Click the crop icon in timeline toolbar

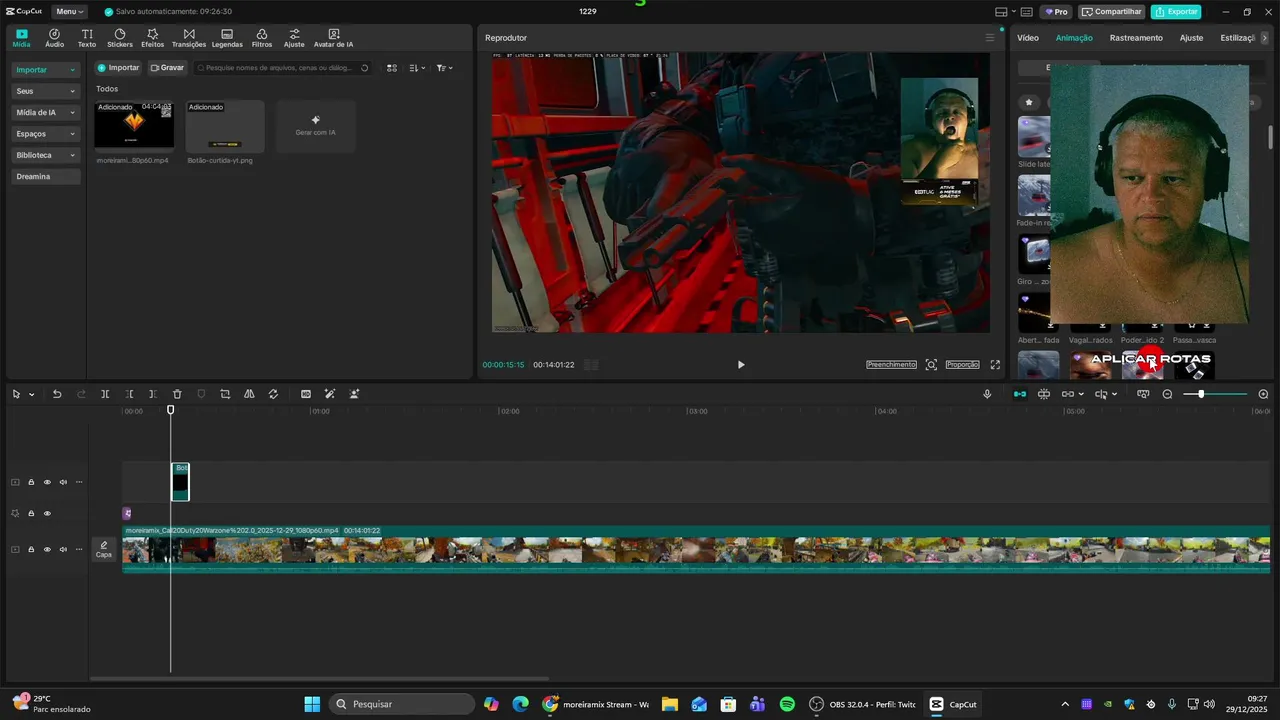click(x=225, y=394)
